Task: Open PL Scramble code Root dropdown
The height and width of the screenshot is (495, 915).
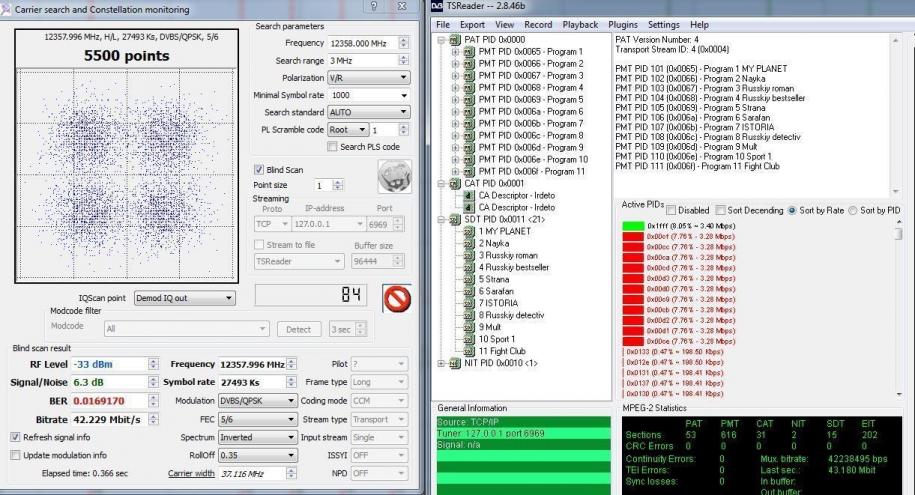Action: (x=348, y=130)
